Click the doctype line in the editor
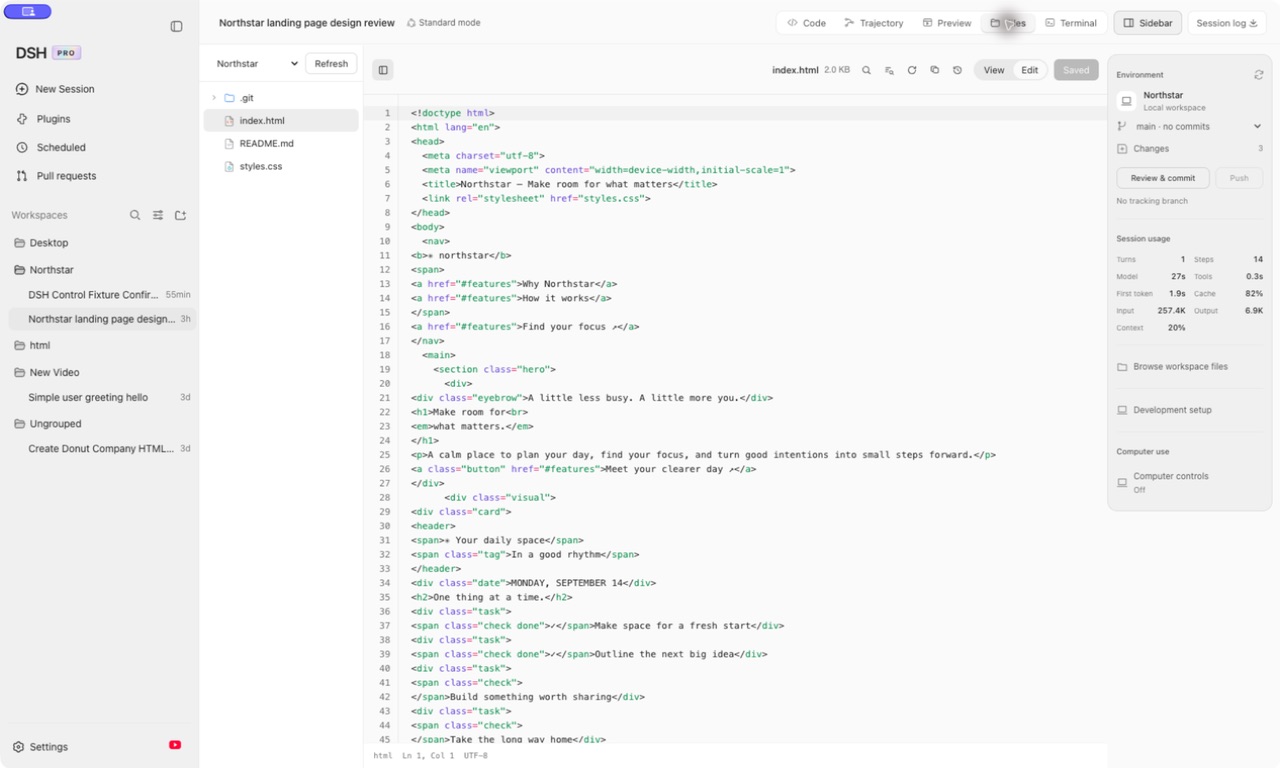 tap(452, 113)
